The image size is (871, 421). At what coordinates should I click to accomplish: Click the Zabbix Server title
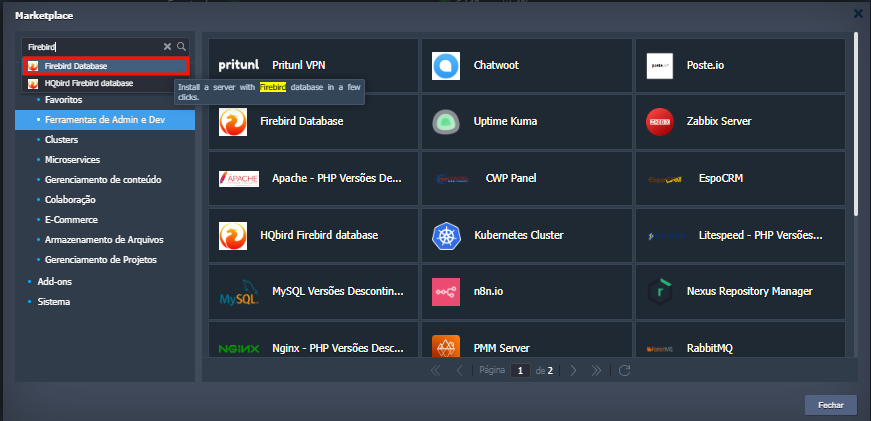719,122
